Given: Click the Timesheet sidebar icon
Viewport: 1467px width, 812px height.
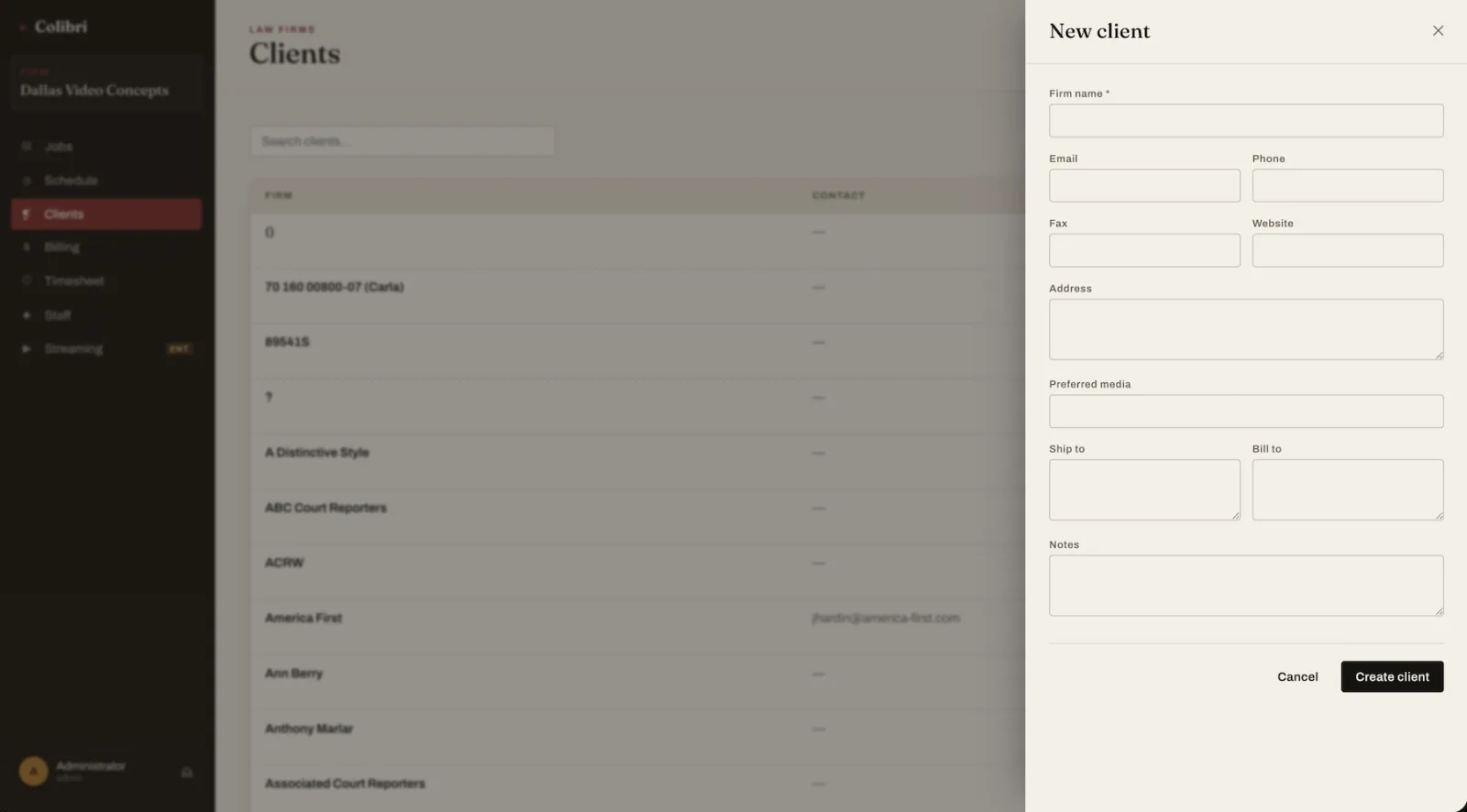Looking at the screenshot, I should click(27, 280).
